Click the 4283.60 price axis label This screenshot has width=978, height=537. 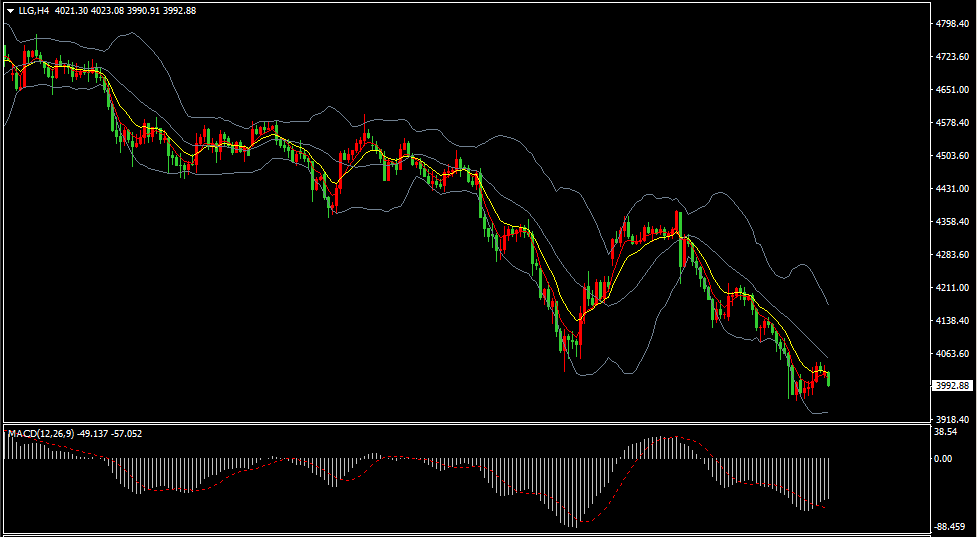tap(952, 254)
